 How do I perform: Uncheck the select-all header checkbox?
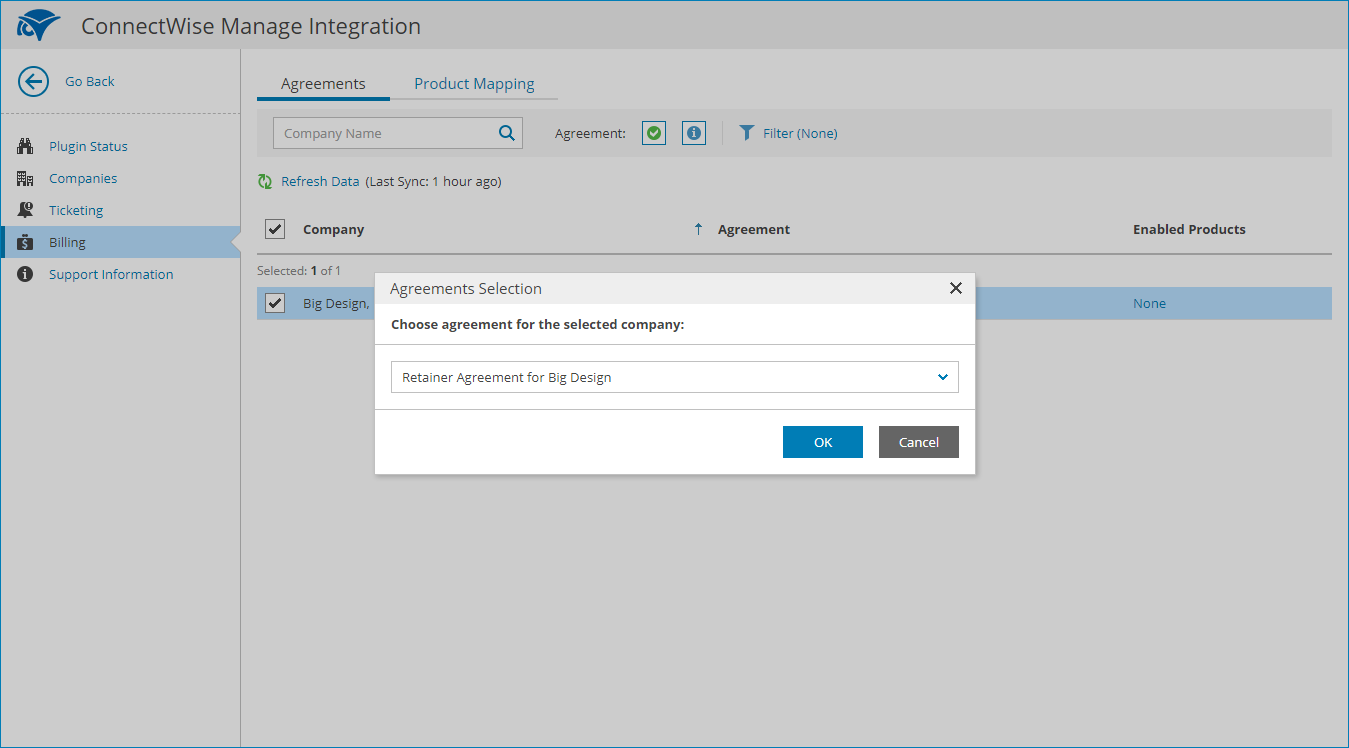tap(275, 229)
